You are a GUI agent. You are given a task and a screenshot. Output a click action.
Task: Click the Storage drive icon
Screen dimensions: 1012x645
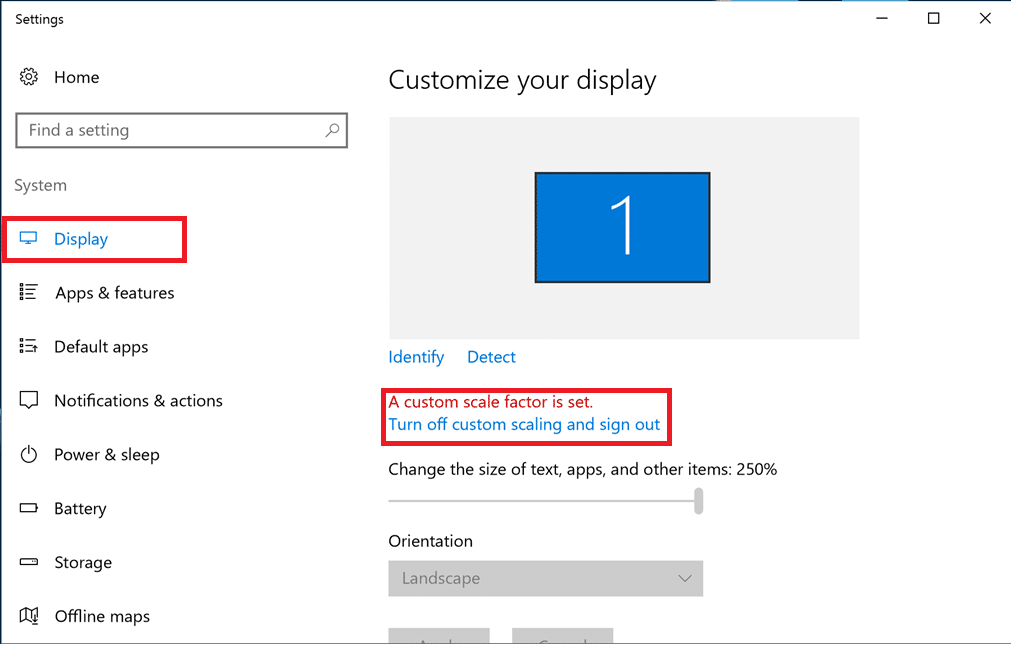[30, 563]
